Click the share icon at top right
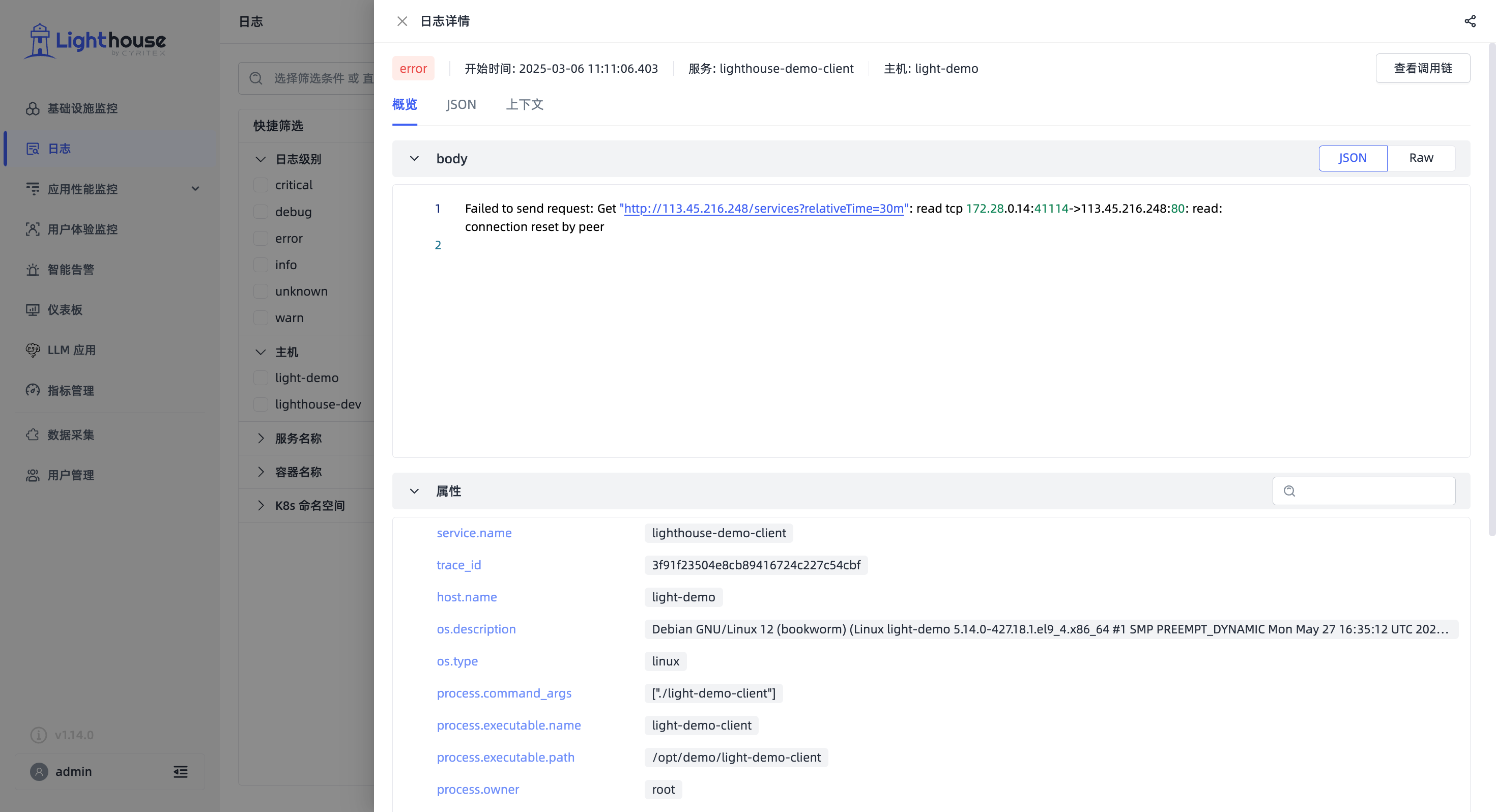Viewport: 1496px width, 812px height. 1470,21
